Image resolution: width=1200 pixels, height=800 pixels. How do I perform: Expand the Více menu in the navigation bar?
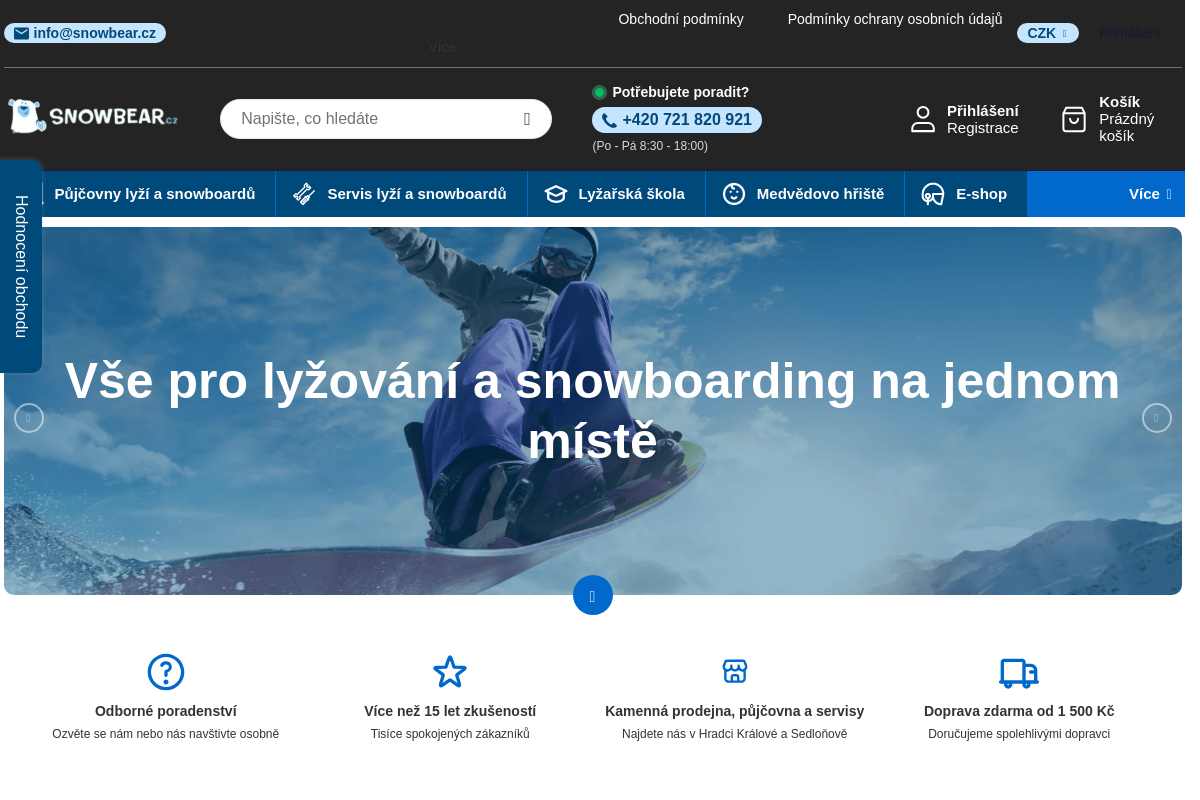tap(1150, 194)
